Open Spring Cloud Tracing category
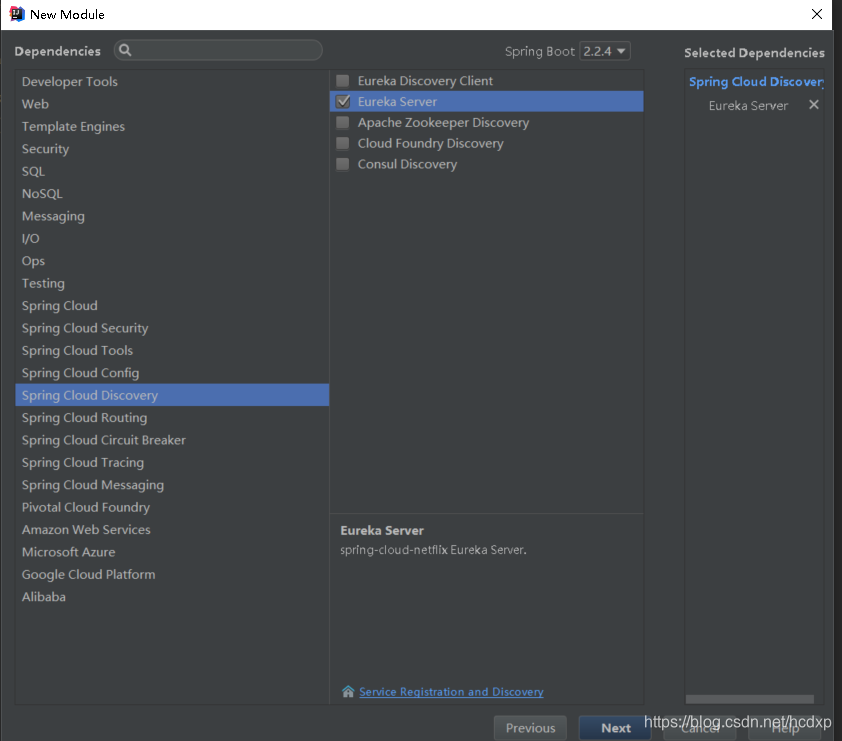Viewport: 842px width, 741px height. point(172,463)
